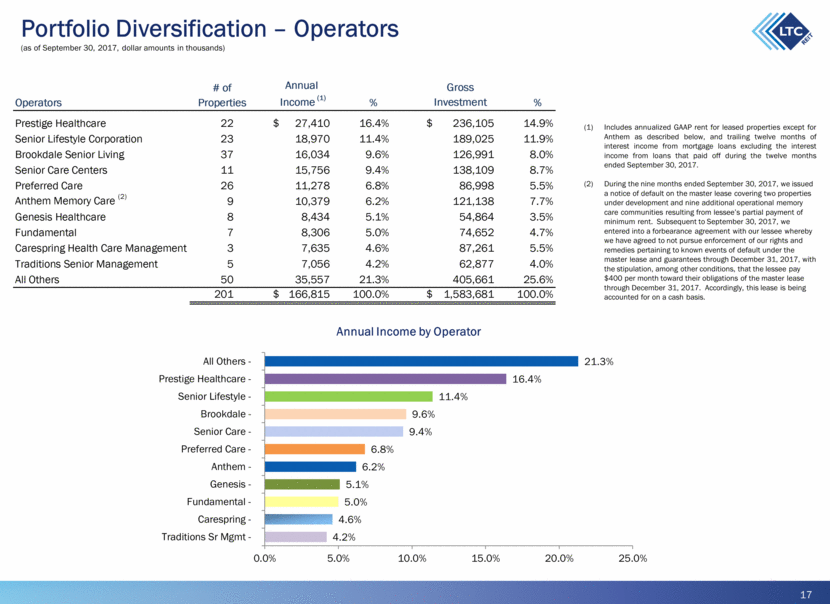Click the slide page number 17
830x604 pixels.
[x=806, y=594]
